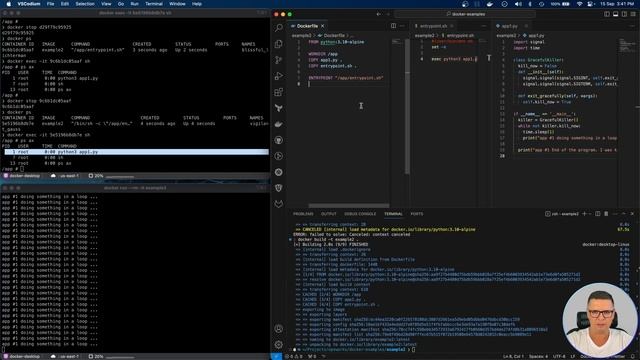
Task: Click the go back navigation arrow
Action: click(379, 14)
